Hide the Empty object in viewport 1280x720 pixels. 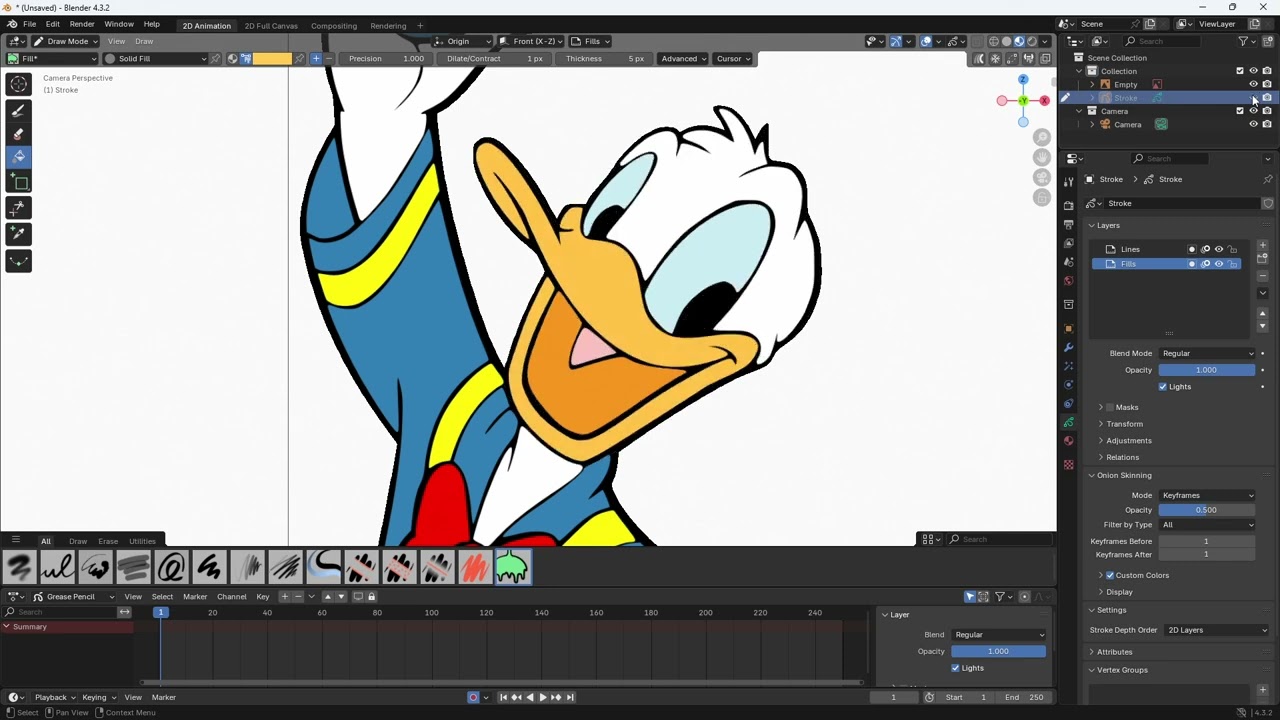tap(1253, 84)
